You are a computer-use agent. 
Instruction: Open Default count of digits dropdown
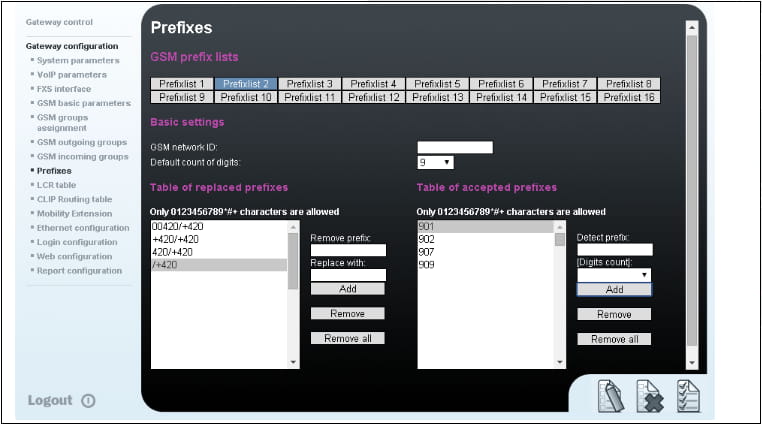pos(435,162)
